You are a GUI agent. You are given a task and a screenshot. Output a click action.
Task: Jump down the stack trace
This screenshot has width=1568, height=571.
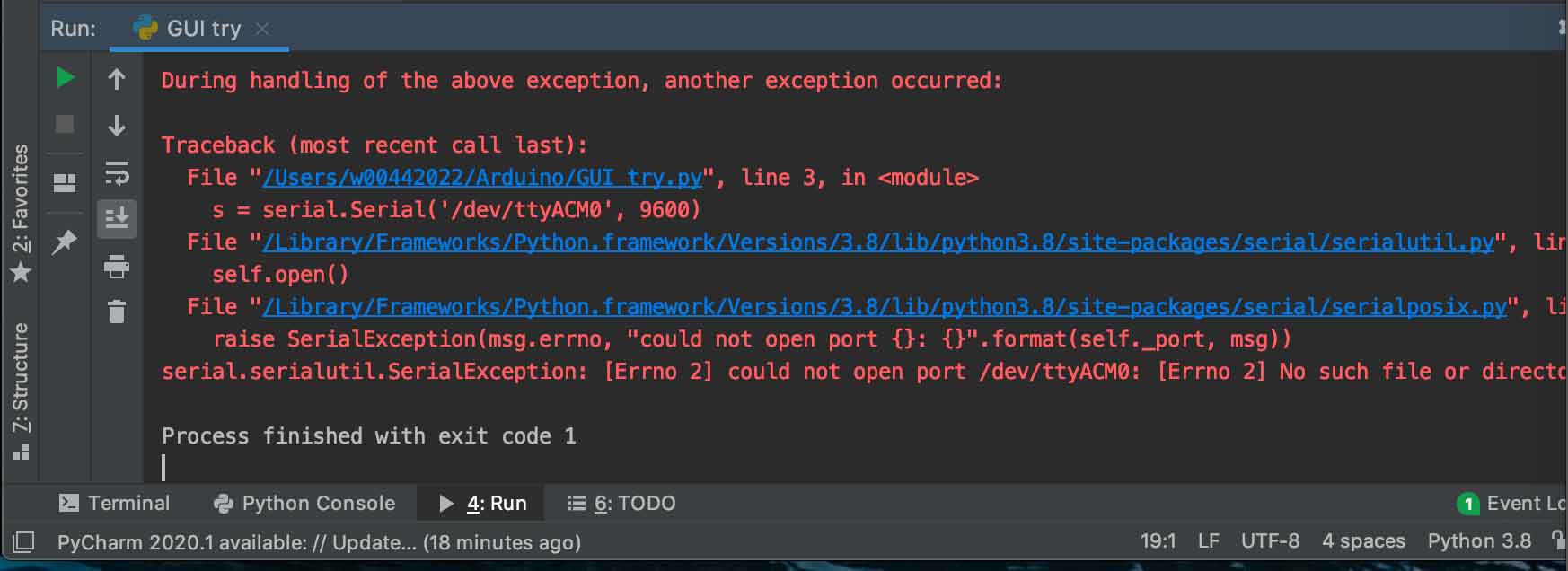[117, 126]
